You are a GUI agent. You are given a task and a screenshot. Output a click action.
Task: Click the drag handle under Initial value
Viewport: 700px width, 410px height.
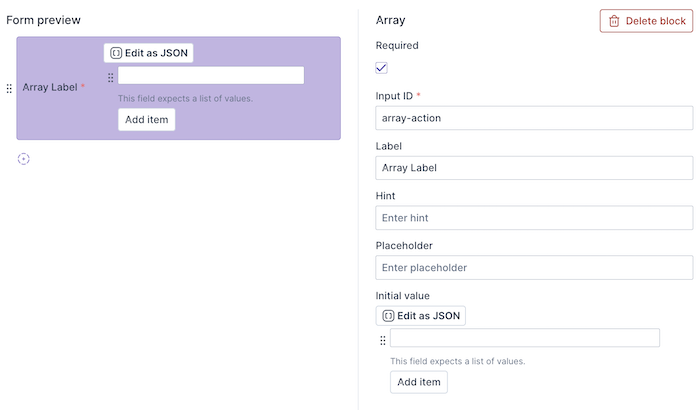pyautogui.click(x=382, y=340)
